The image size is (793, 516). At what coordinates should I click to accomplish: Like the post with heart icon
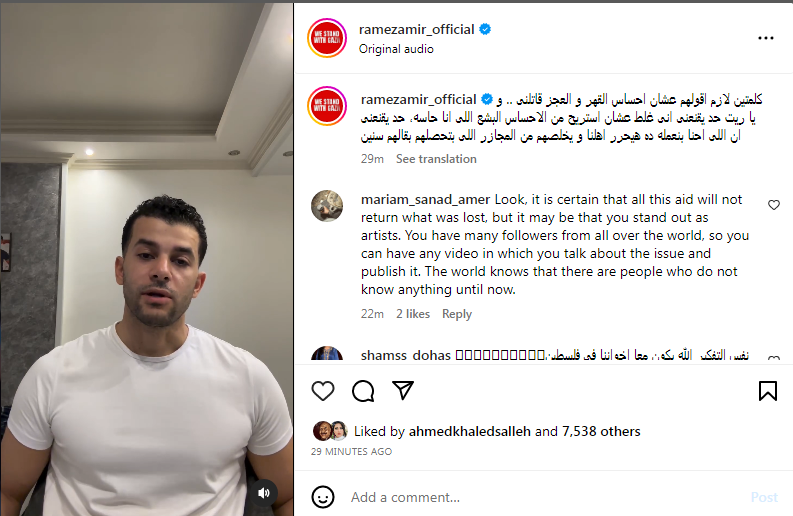tap(323, 391)
